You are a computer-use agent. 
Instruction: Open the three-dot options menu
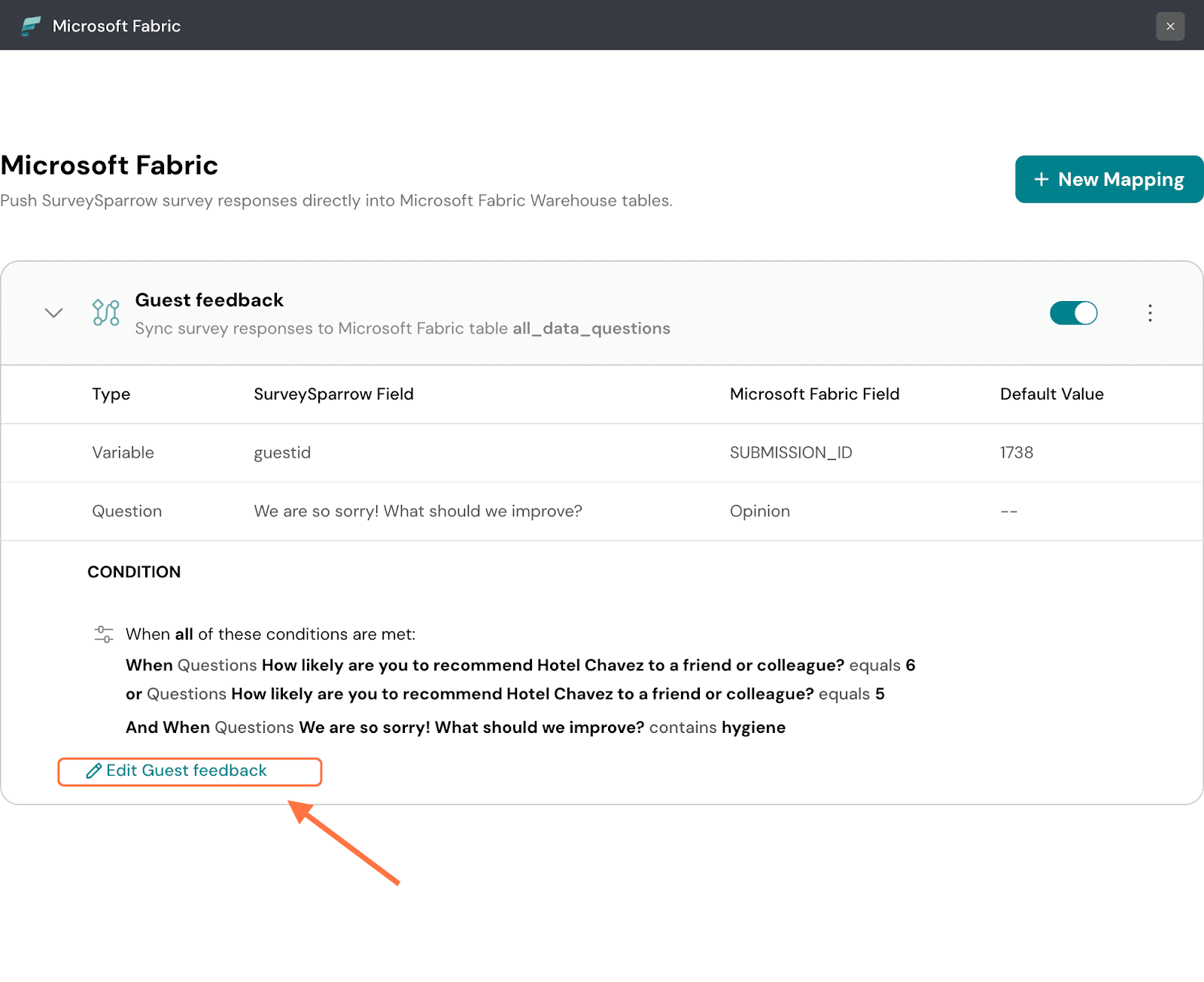(1150, 313)
